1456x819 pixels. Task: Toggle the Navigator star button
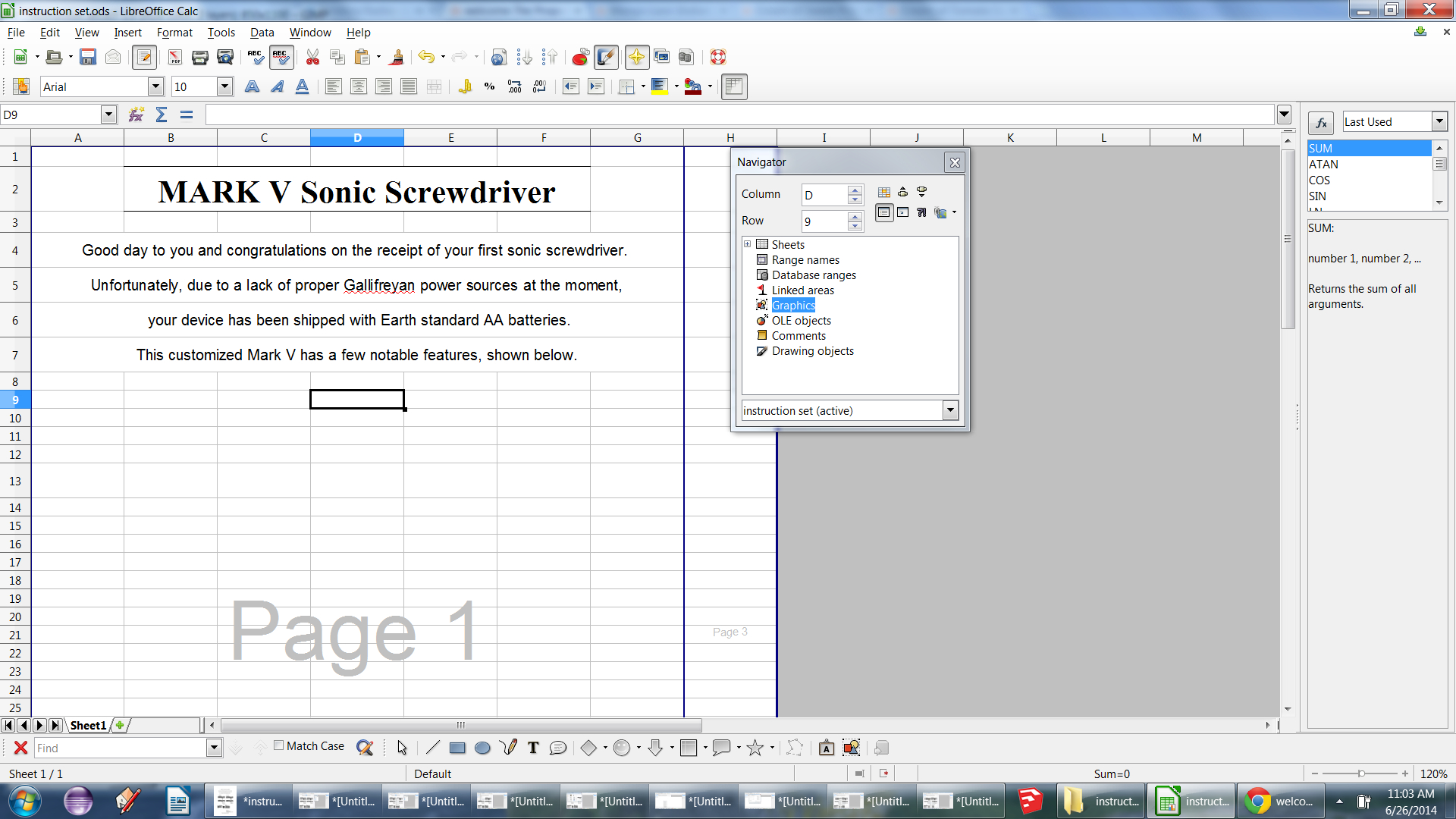tap(636, 57)
